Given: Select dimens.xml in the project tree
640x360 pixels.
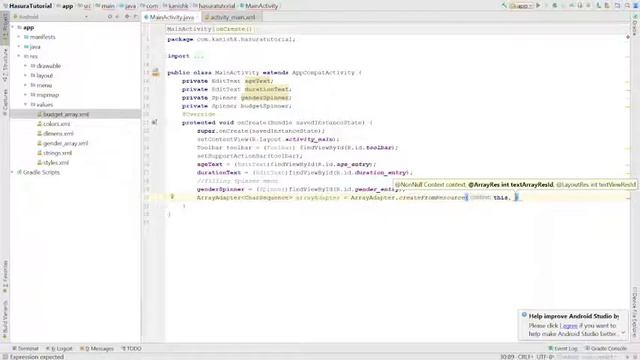Looking at the screenshot, I should point(58,133).
